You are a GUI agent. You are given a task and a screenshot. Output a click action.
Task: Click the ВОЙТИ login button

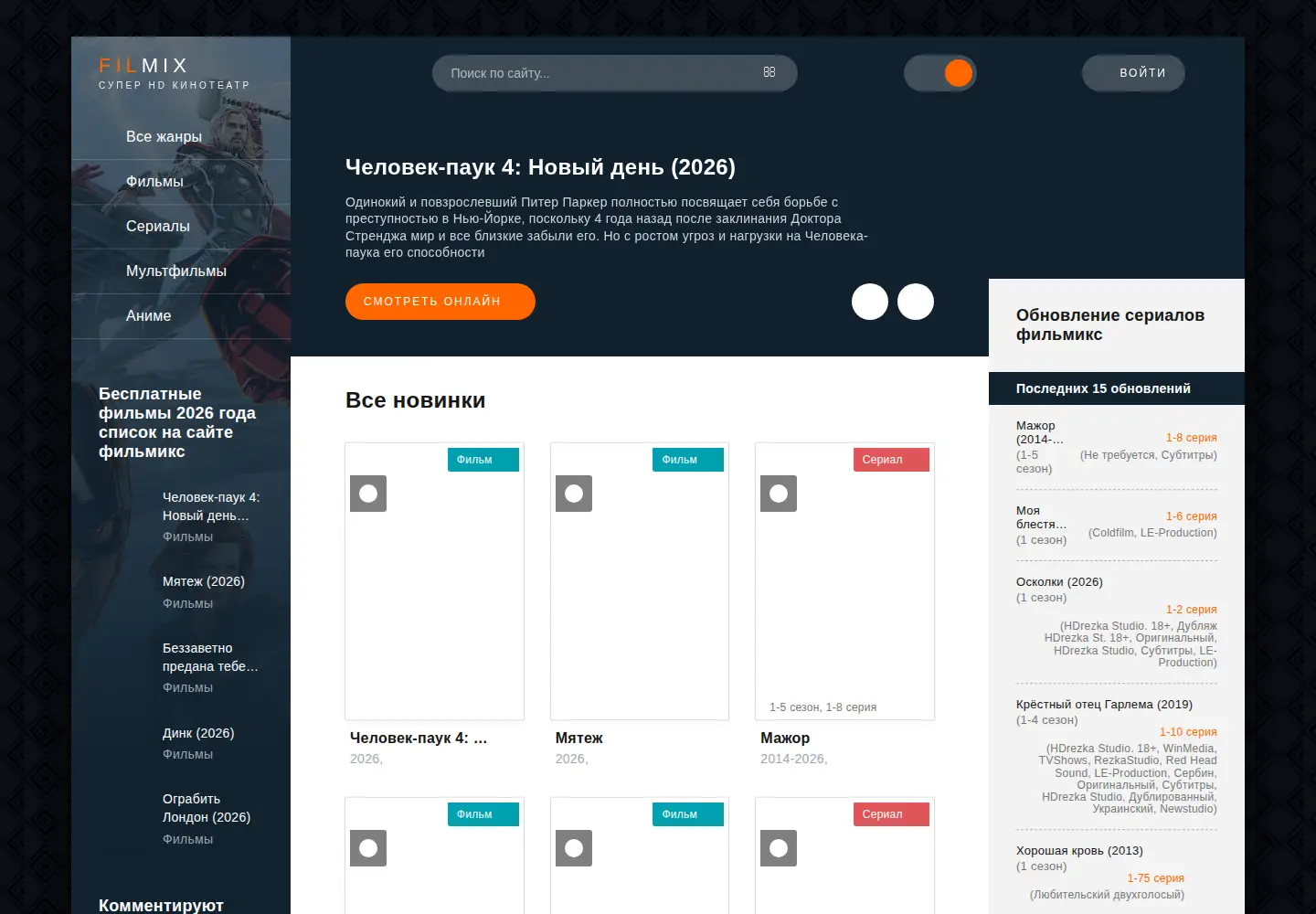(1133, 73)
